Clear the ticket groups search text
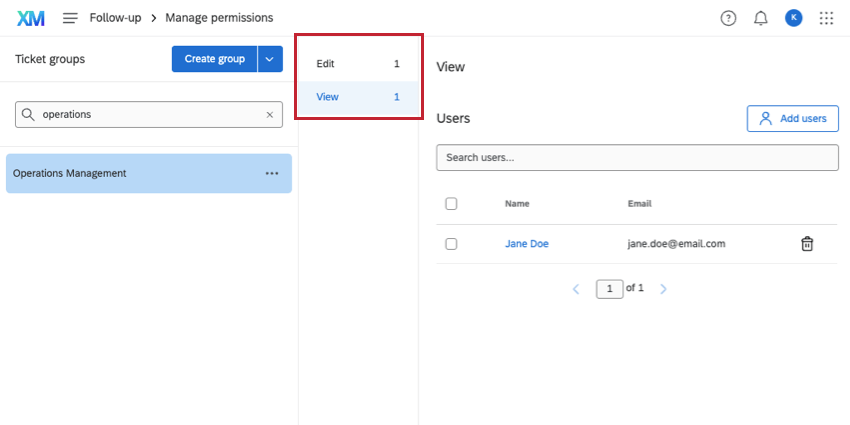The image size is (850, 425). (x=269, y=115)
